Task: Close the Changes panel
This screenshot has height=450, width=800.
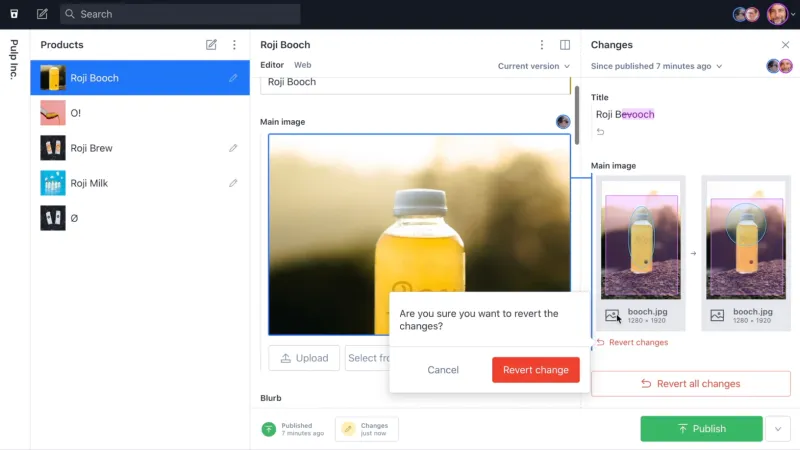Action: pyautogui.click(x=785, y=45)
